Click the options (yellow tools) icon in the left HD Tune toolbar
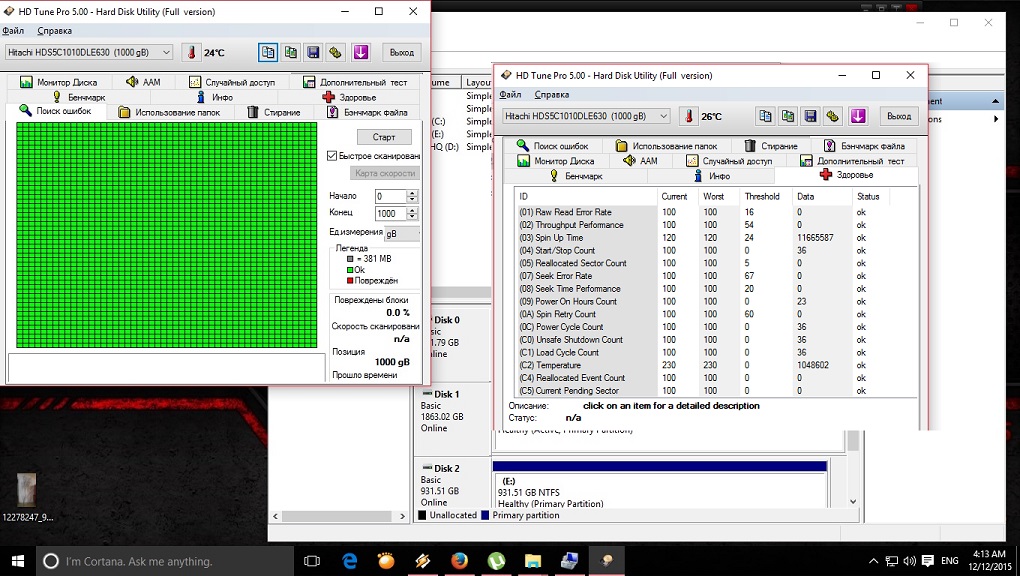The height and width of the screenshot is (576, 1020). click(x=336, y=52)
